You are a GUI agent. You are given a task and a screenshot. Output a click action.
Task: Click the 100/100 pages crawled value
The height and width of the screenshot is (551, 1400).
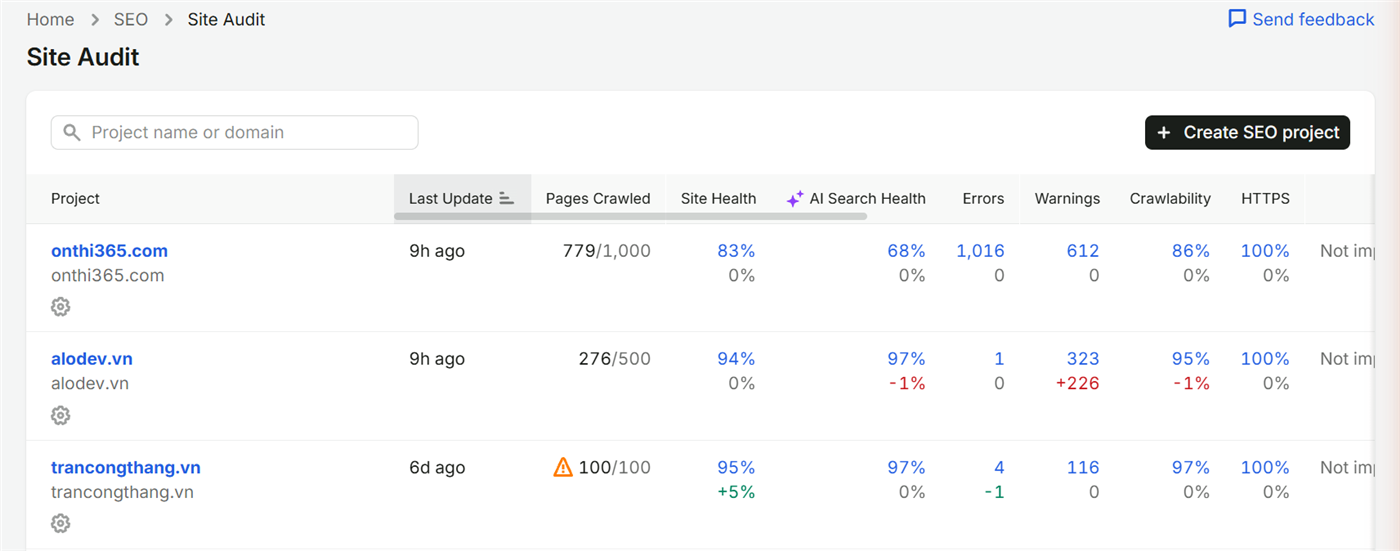614,467
